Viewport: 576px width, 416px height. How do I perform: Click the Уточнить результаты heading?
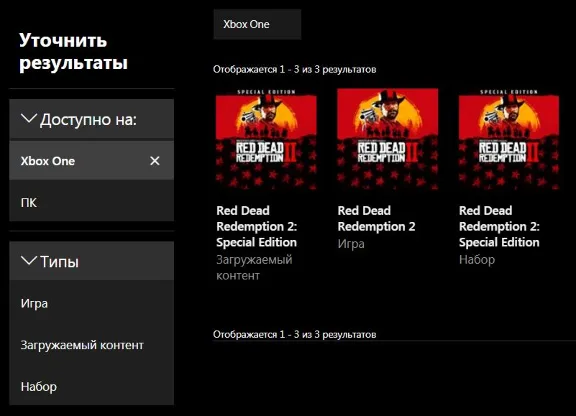point(73,51)
